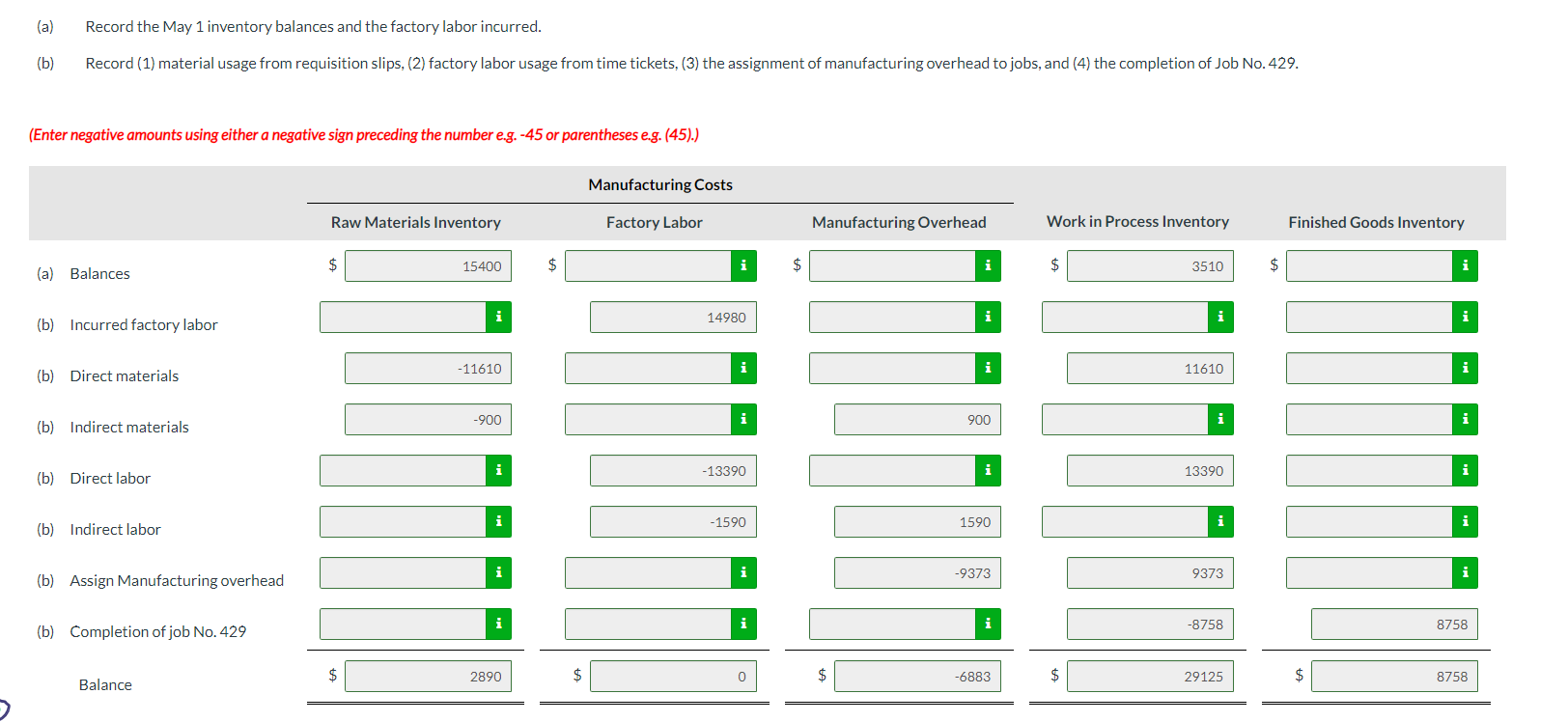Click Raw Materials field showing -11610
Screen dimensions: 1568x722
pos(428,368)
